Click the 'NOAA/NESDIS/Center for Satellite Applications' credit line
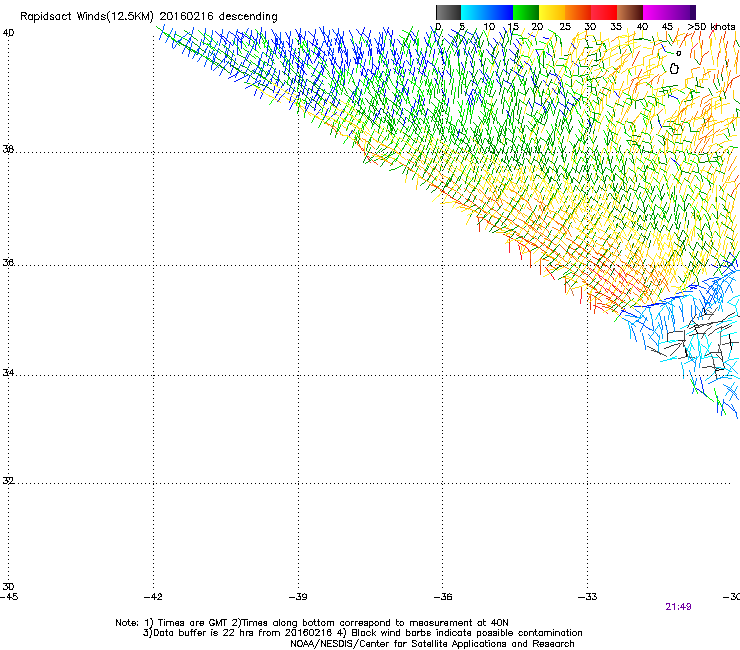The image size is (740, 650). [432, 644]
